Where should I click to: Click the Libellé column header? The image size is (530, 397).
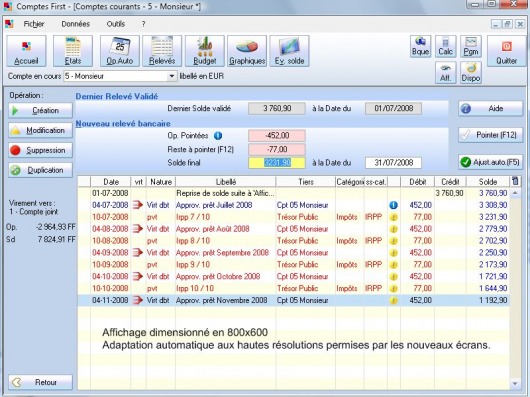[225, 182]
